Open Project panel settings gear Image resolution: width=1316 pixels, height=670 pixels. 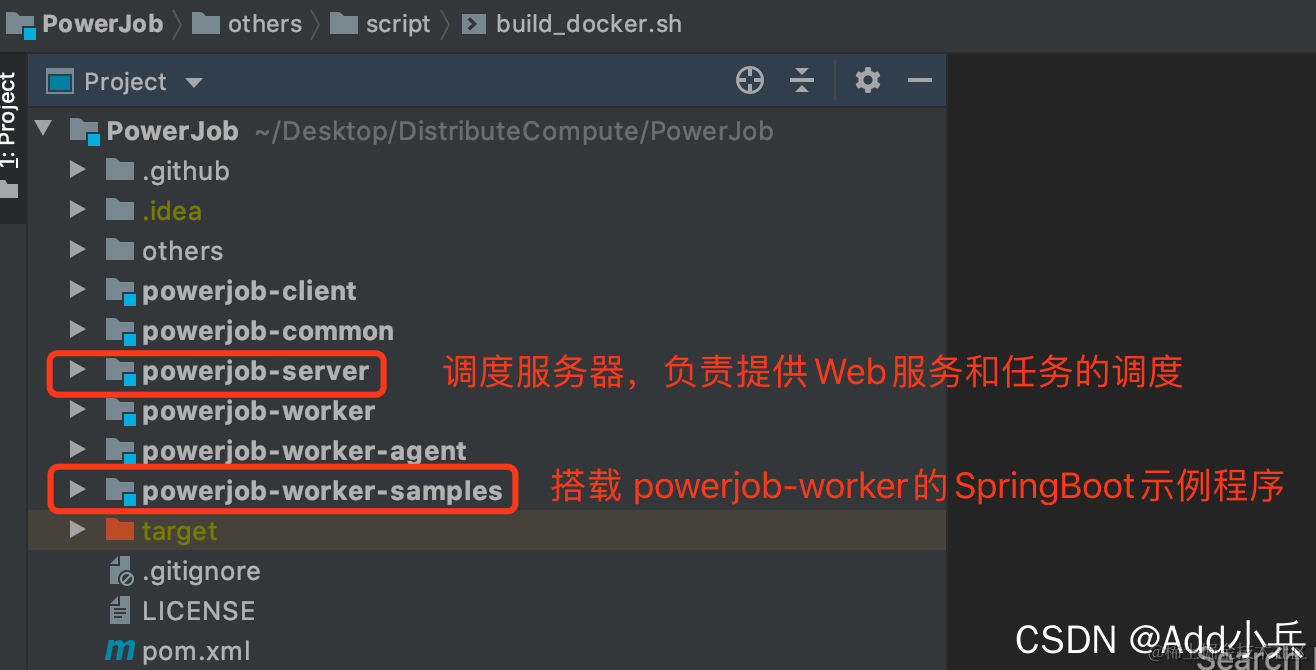[x=867, y=80]
